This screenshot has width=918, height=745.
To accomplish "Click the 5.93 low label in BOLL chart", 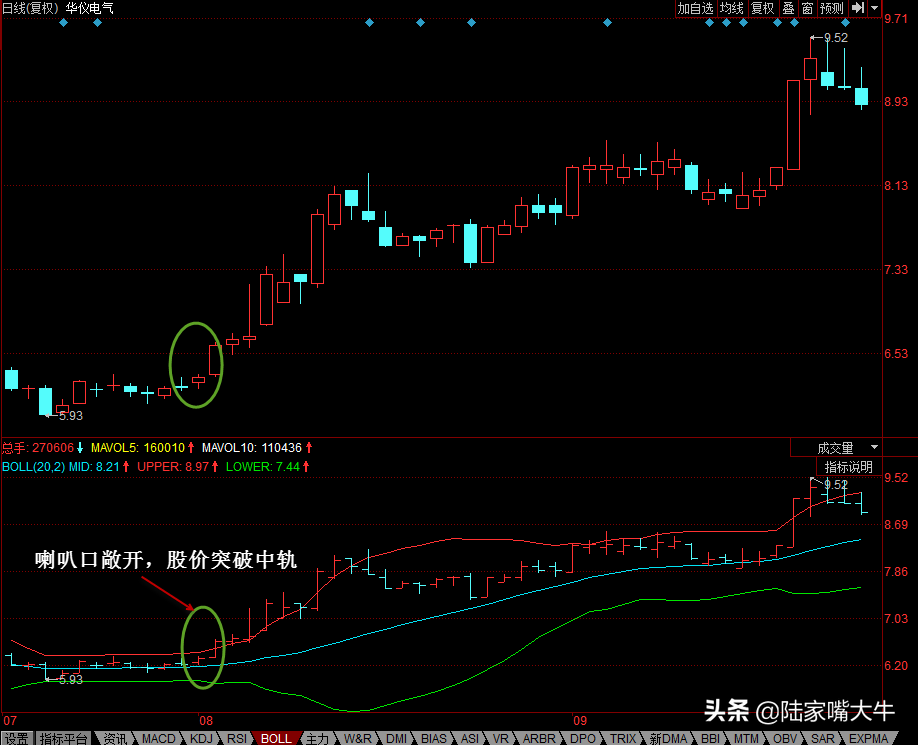I will click(70, 679).
